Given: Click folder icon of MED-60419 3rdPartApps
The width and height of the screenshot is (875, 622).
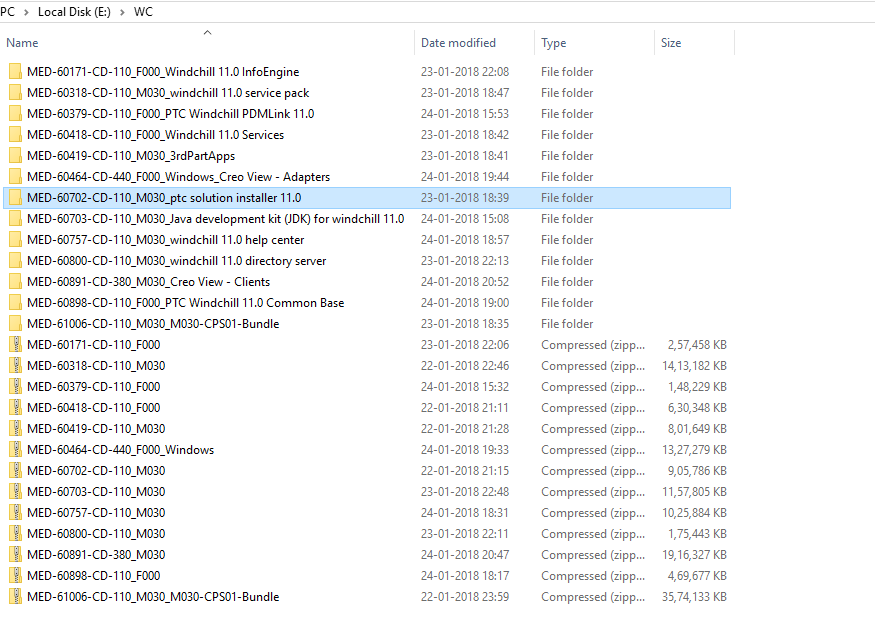Looking at the screenshot, I should click(x=16, y=156).
